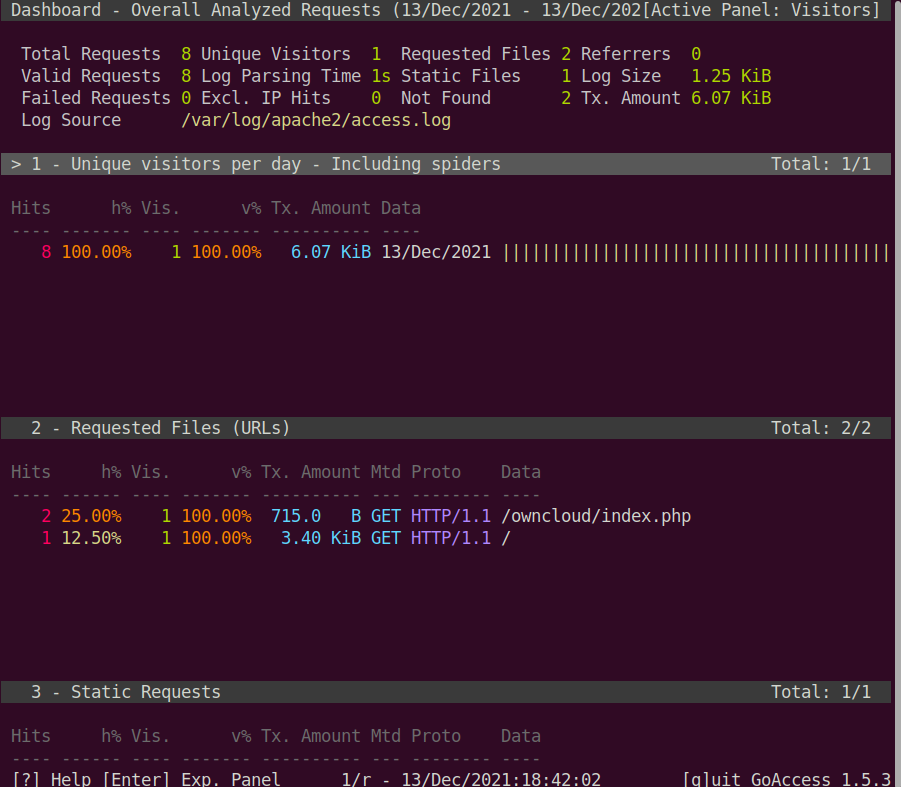Select the Unique visitors per day panel header
The width and height of the screenshot is (901, 787).
(445, 164)
